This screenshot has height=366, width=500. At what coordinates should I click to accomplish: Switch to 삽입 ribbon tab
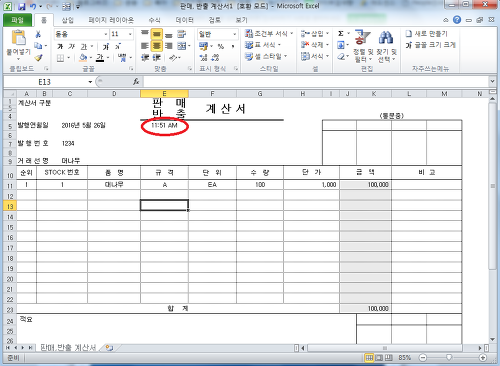coord(67,20)
